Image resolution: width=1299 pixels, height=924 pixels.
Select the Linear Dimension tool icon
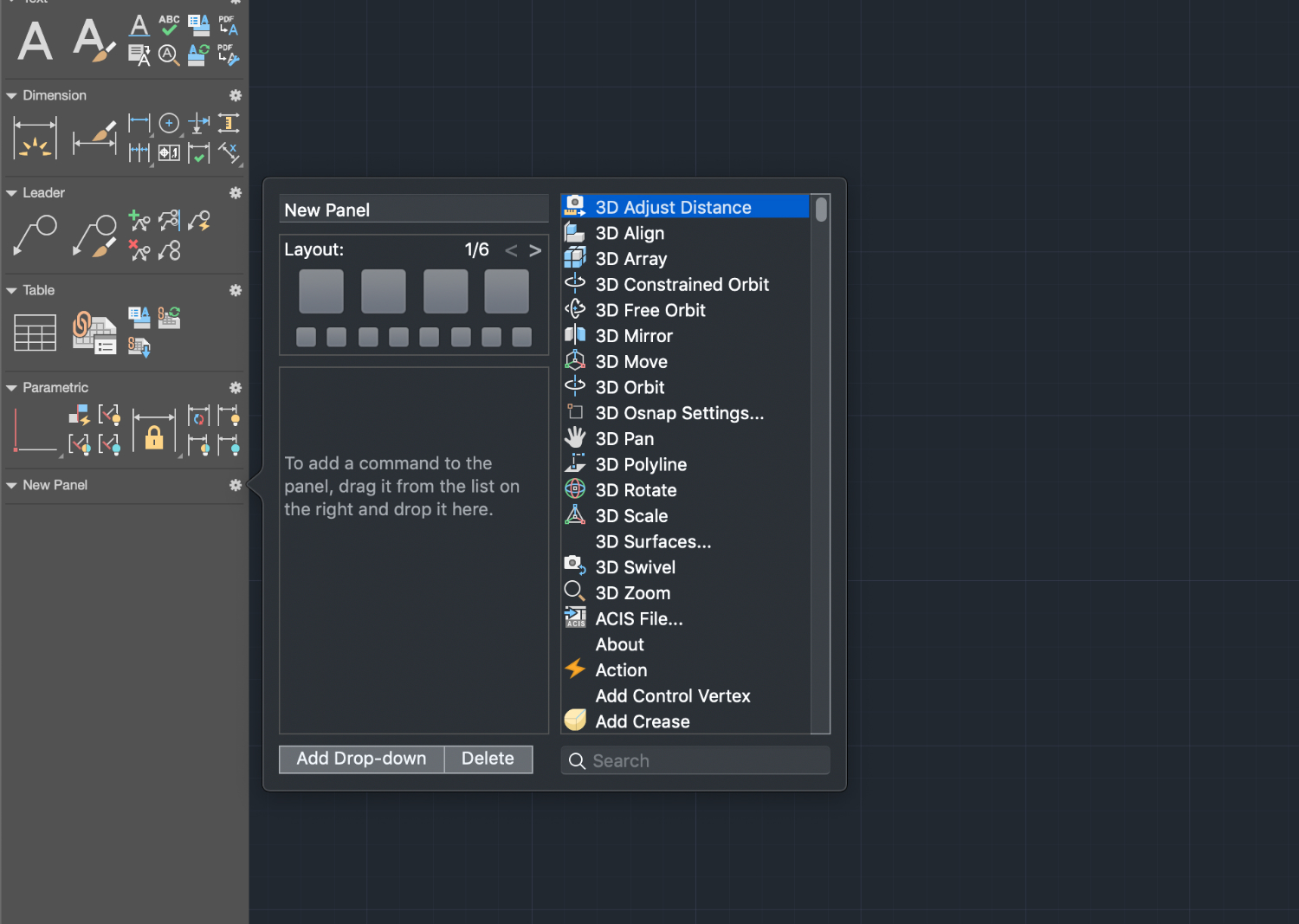click(x=36, y=139)
